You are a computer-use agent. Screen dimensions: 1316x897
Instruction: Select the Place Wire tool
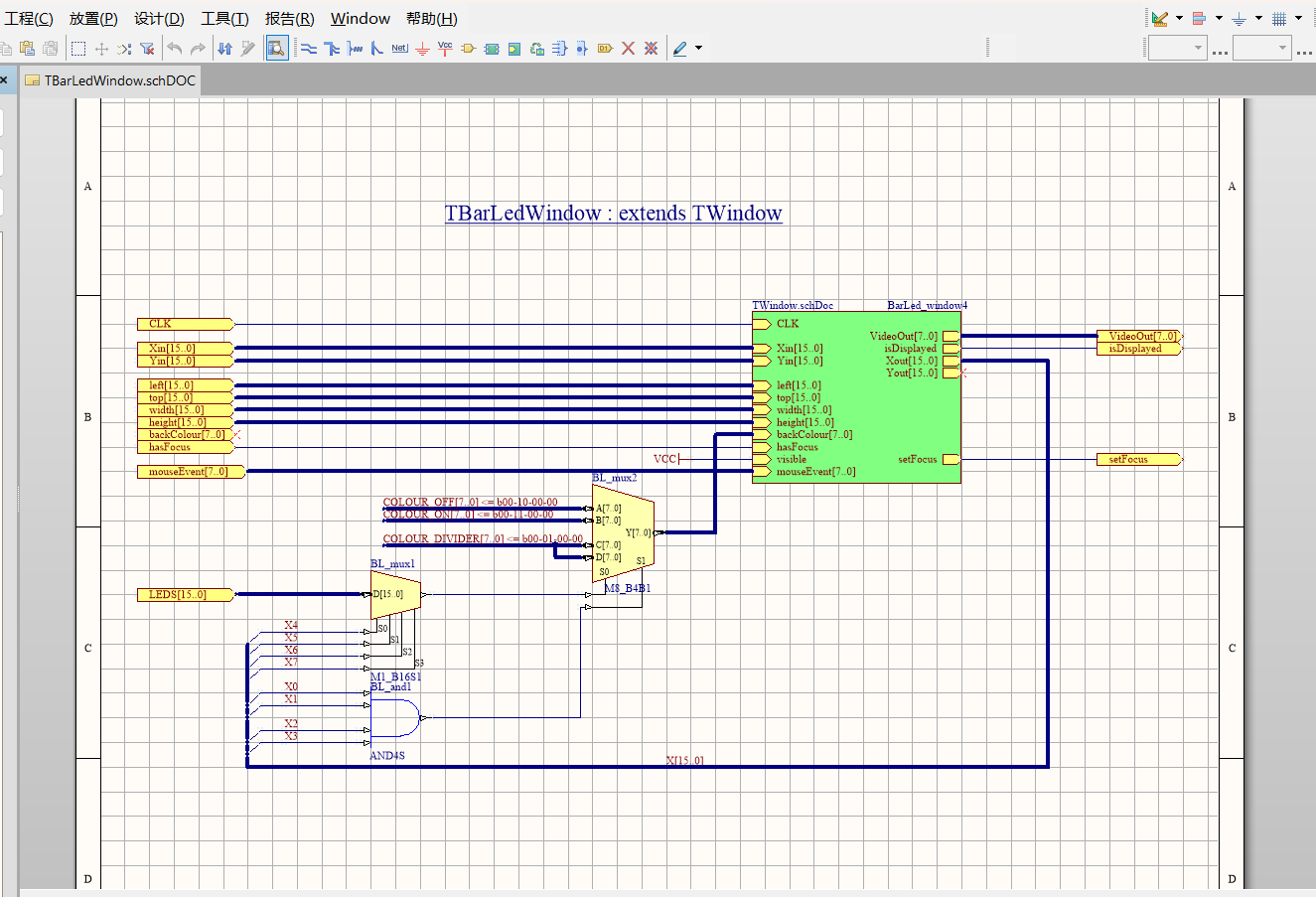pyautogui.click(x=309, y=47)
